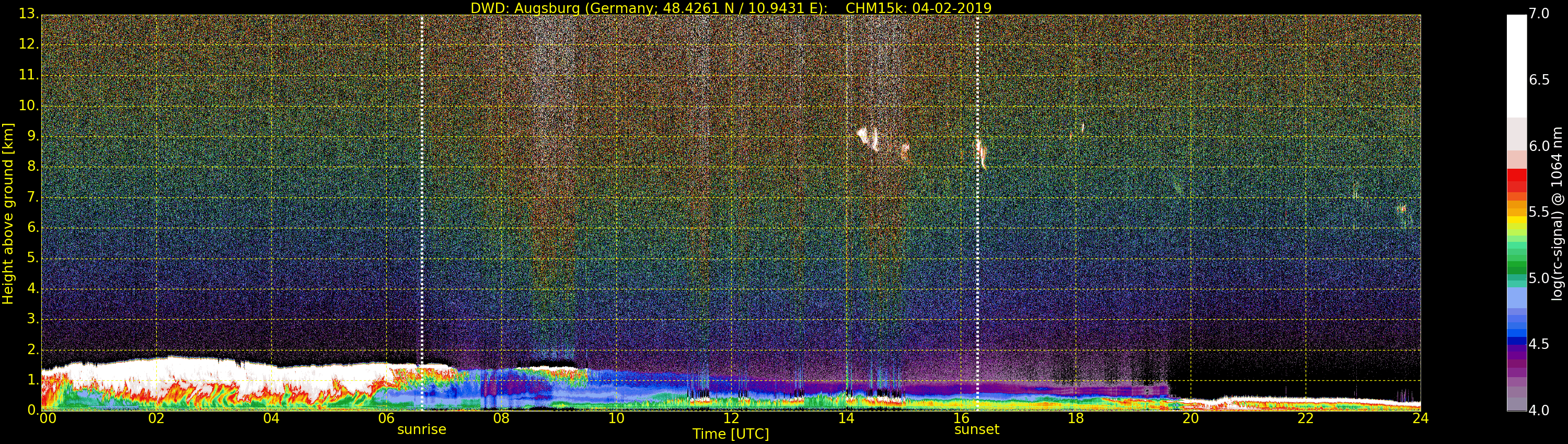Click the height axis tick "9."
The height and width of the screenshot is (444, 1568).
pyautogui.click(x=32, y=136)
